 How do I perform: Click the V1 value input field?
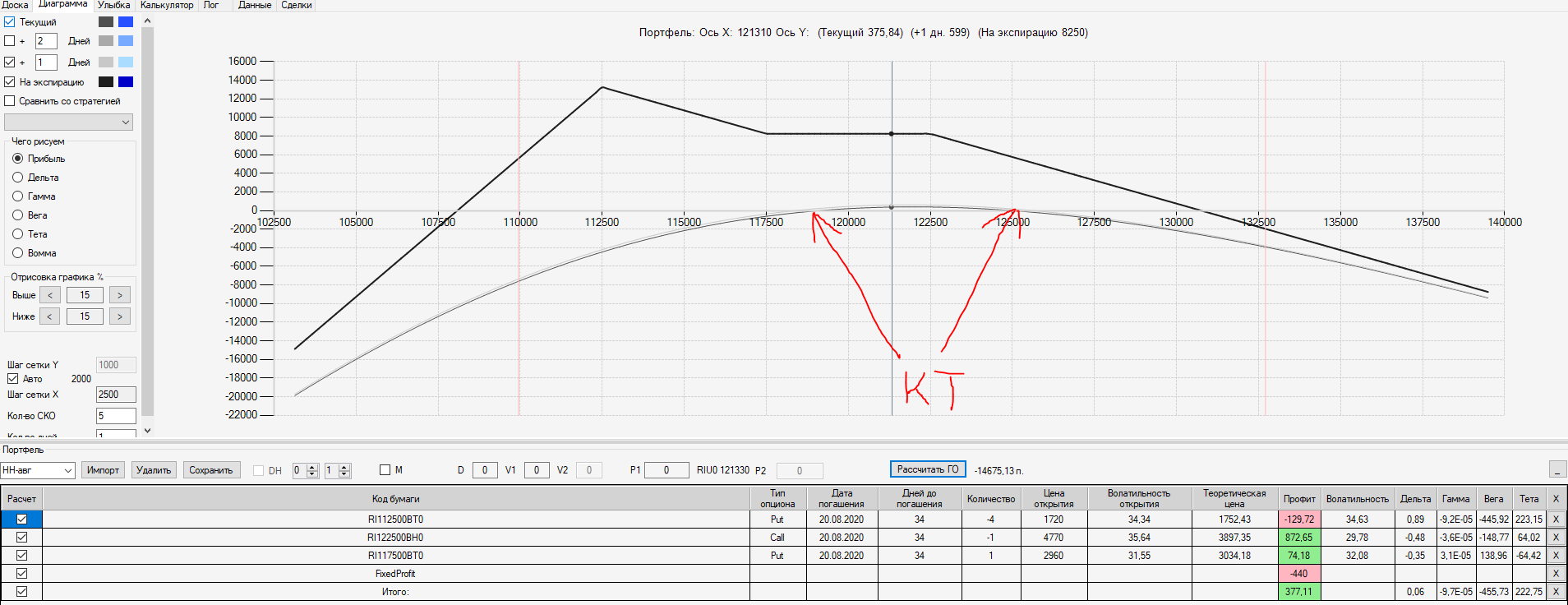pyautogui.click(x=537, y=470)
